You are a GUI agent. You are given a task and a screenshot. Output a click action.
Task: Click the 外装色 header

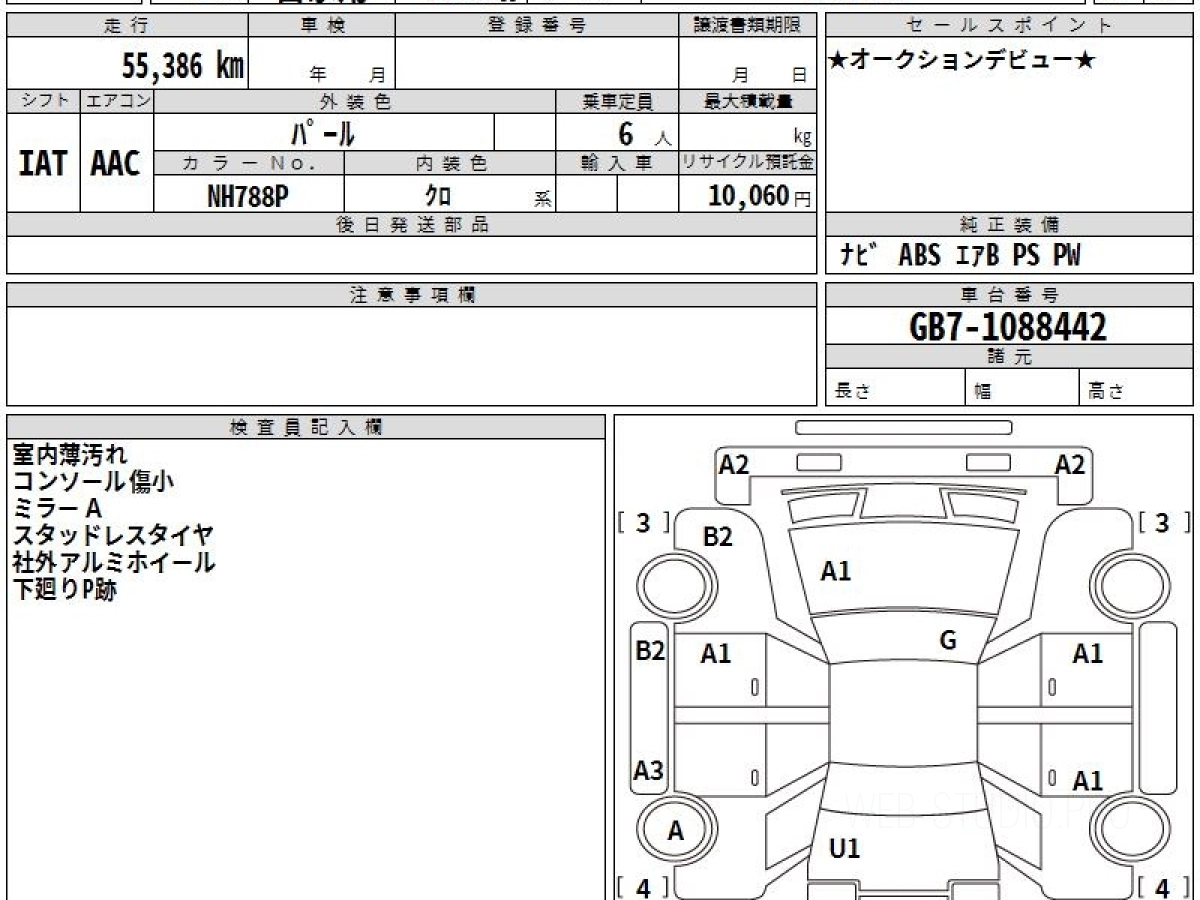click(355, 101)
